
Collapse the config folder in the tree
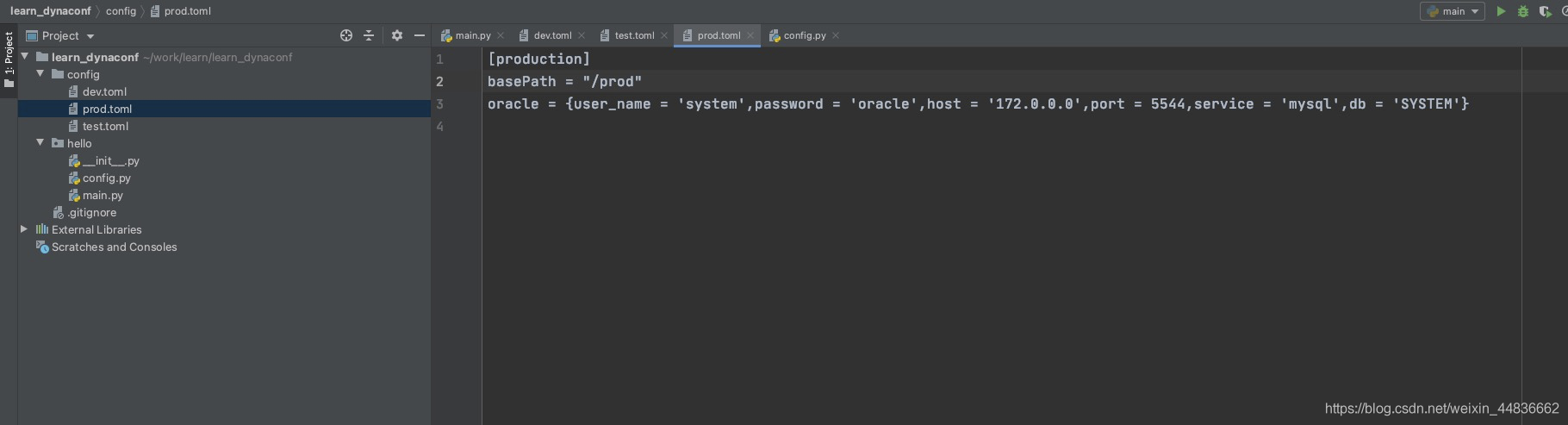tap(40, 74)
